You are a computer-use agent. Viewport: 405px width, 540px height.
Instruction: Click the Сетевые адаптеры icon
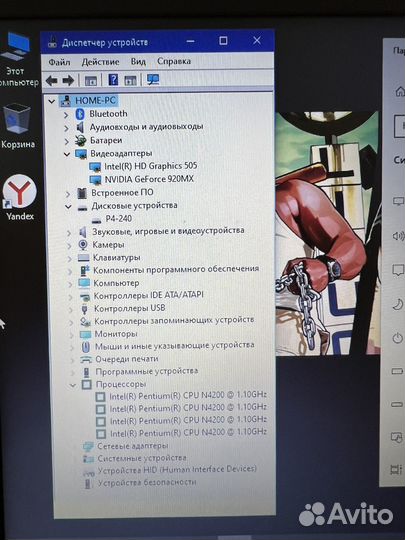click(x=88, y=446)
